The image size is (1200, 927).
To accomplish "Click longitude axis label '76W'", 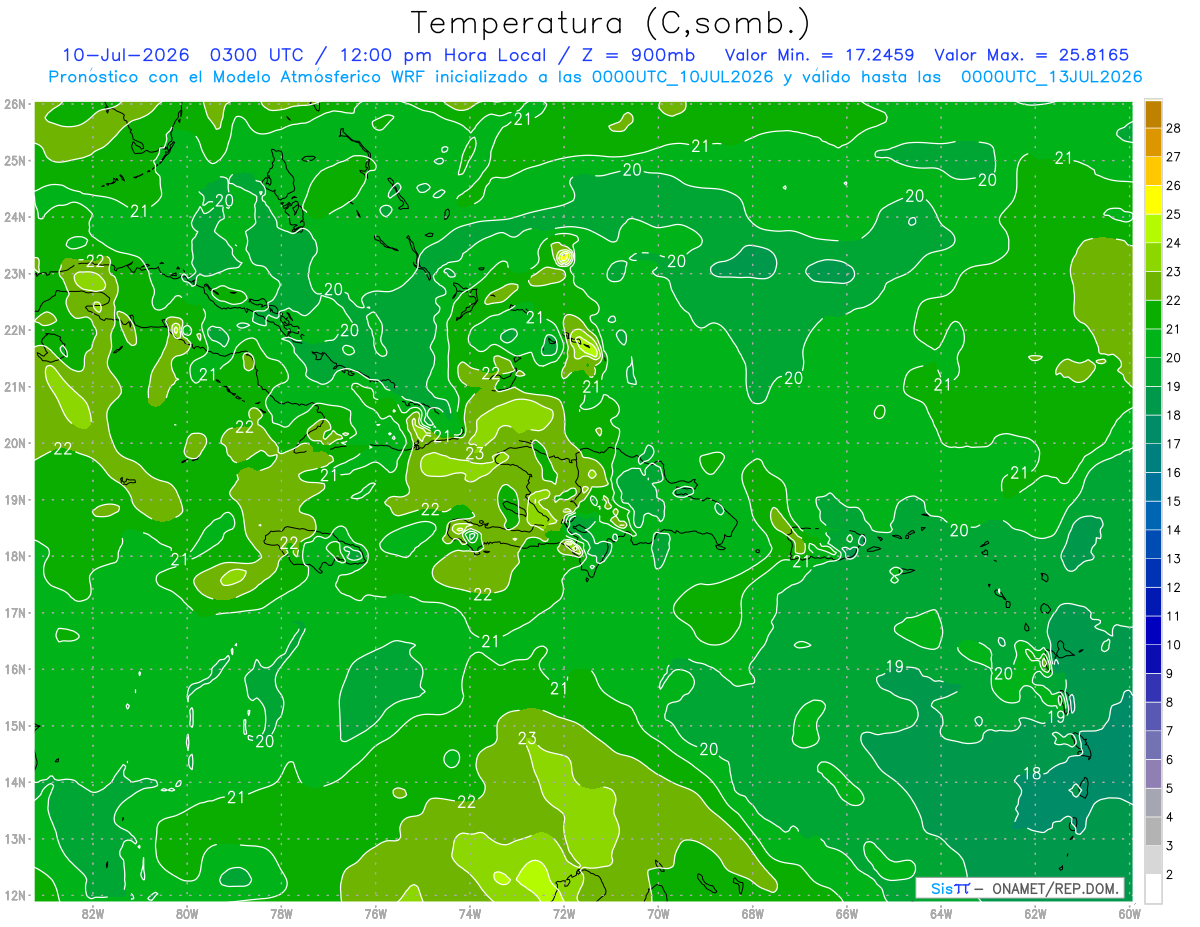I will pos(376,912).
